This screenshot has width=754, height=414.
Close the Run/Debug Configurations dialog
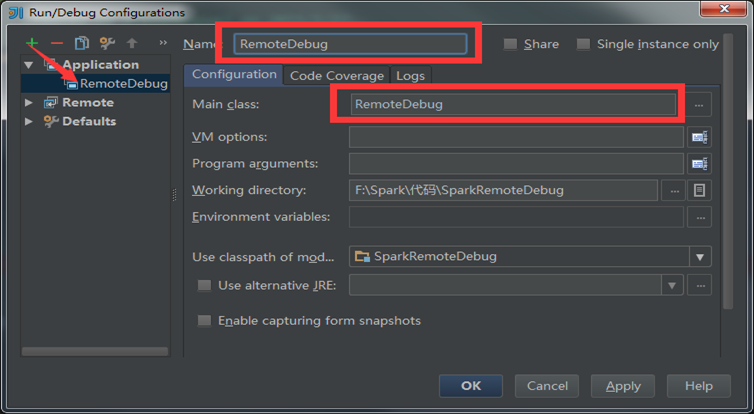[x=724, y=9]
